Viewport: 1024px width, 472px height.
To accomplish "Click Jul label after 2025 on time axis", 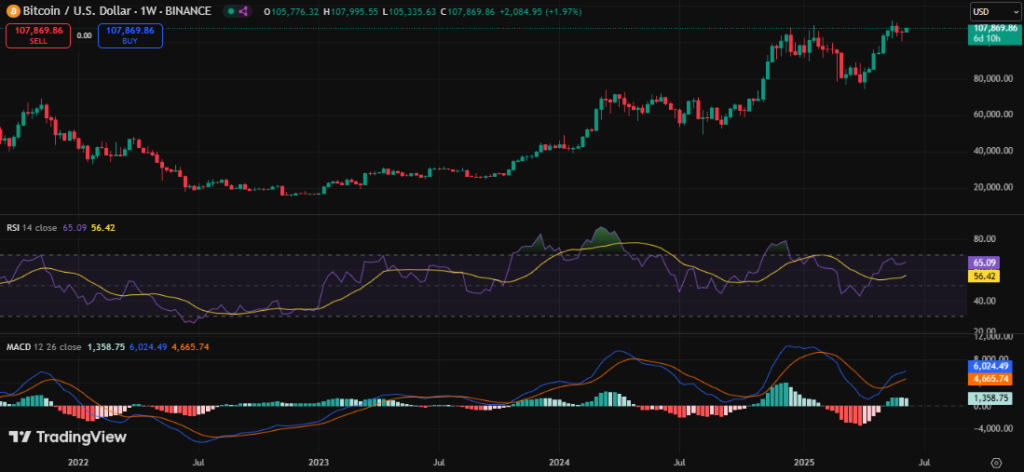I will click(924, 462).
